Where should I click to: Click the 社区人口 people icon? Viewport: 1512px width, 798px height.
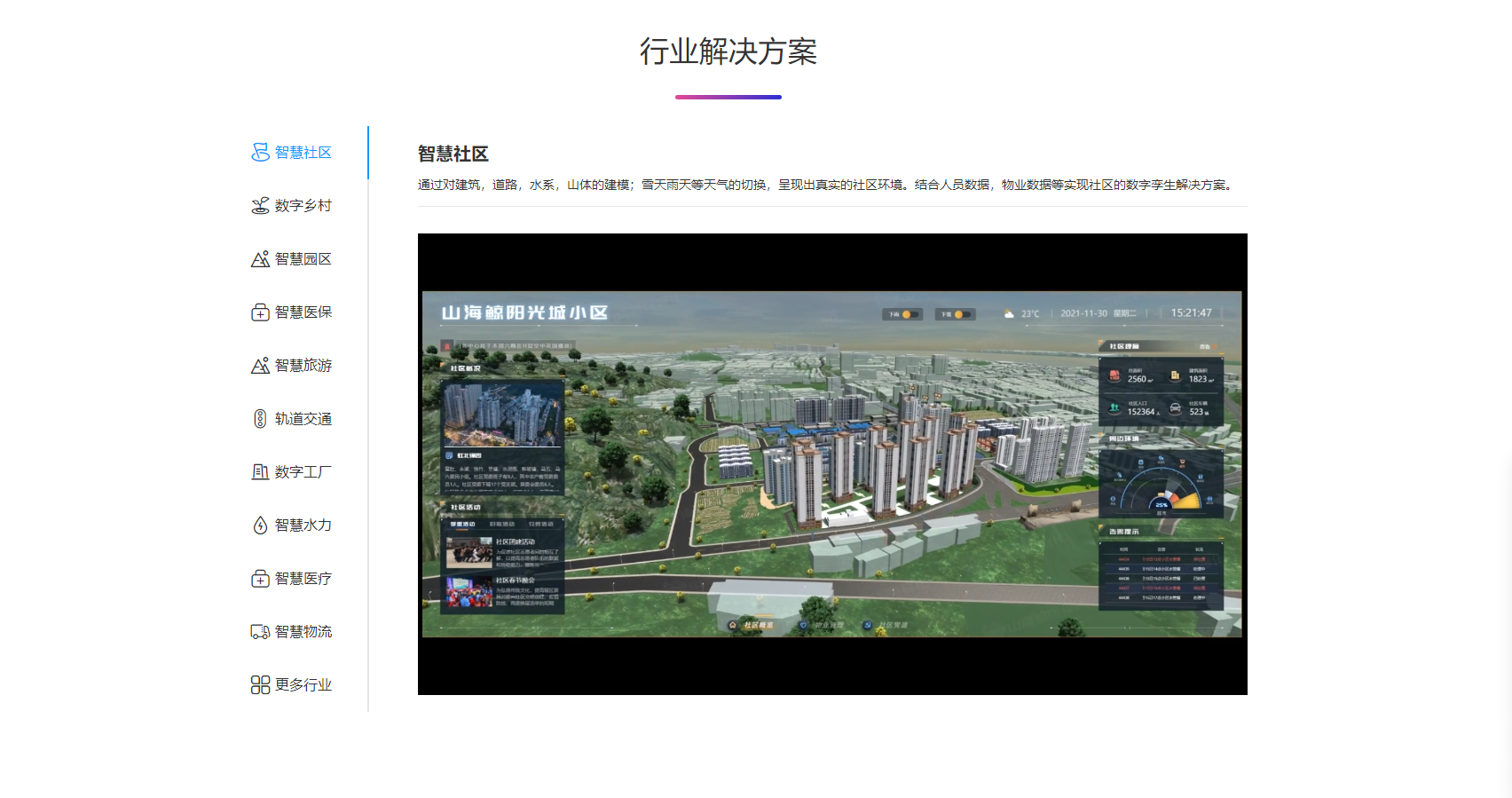[1114, 408]
